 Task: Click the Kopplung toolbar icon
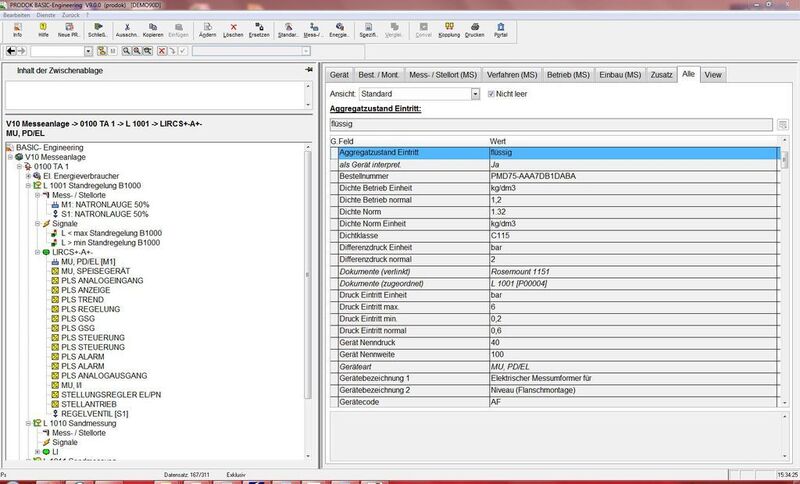pos(449,29)
